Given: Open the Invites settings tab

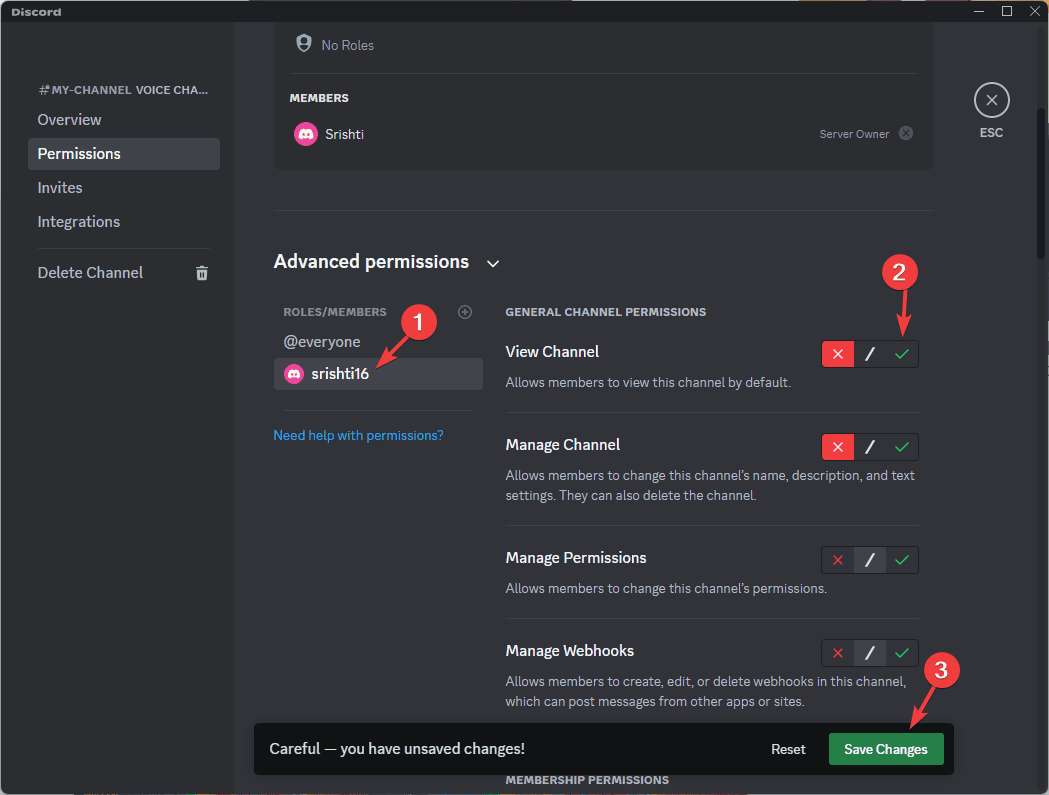Looking at the screenshot, I should click(x=124, y=188).
